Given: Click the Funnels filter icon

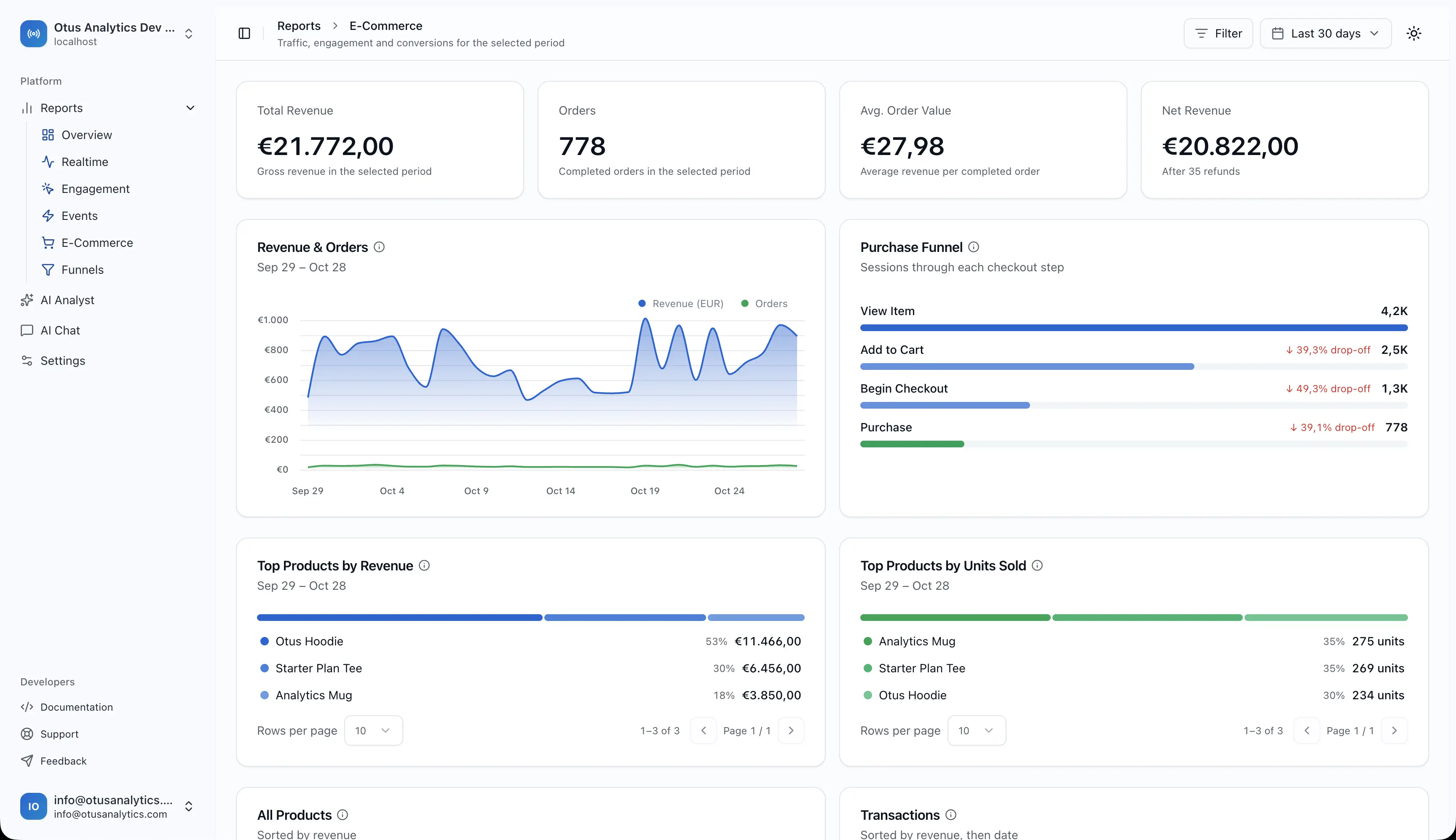Looking at the screenshot, I should point(48,270).
